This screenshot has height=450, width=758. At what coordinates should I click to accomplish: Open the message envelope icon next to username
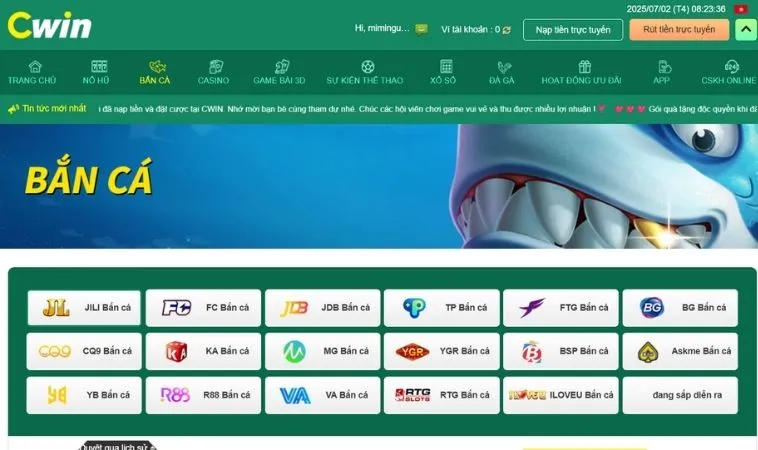[x=422, y=29]
